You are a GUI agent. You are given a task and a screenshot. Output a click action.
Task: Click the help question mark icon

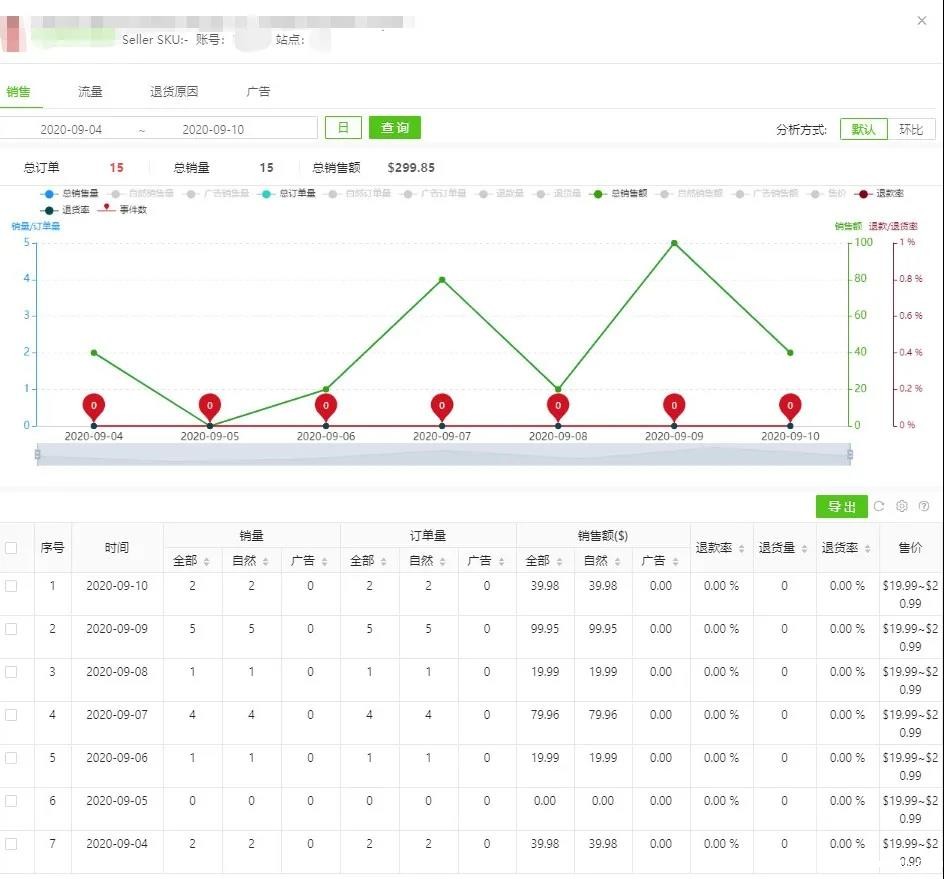924,506
